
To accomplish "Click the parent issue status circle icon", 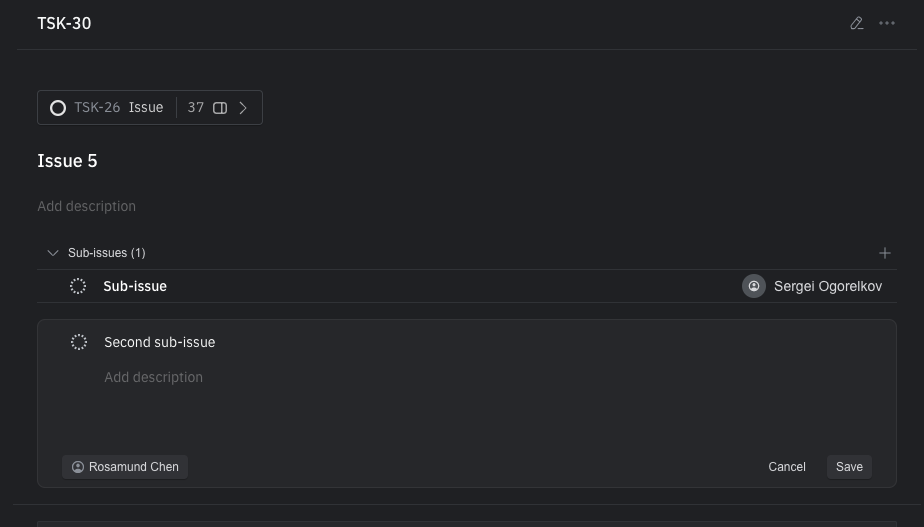I will [58, 108].
